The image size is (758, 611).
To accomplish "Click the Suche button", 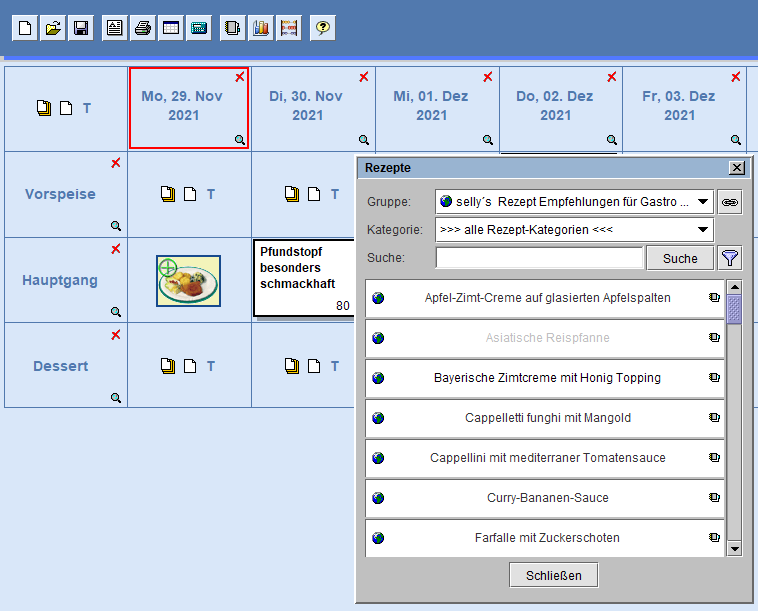I will click(680, 258).
